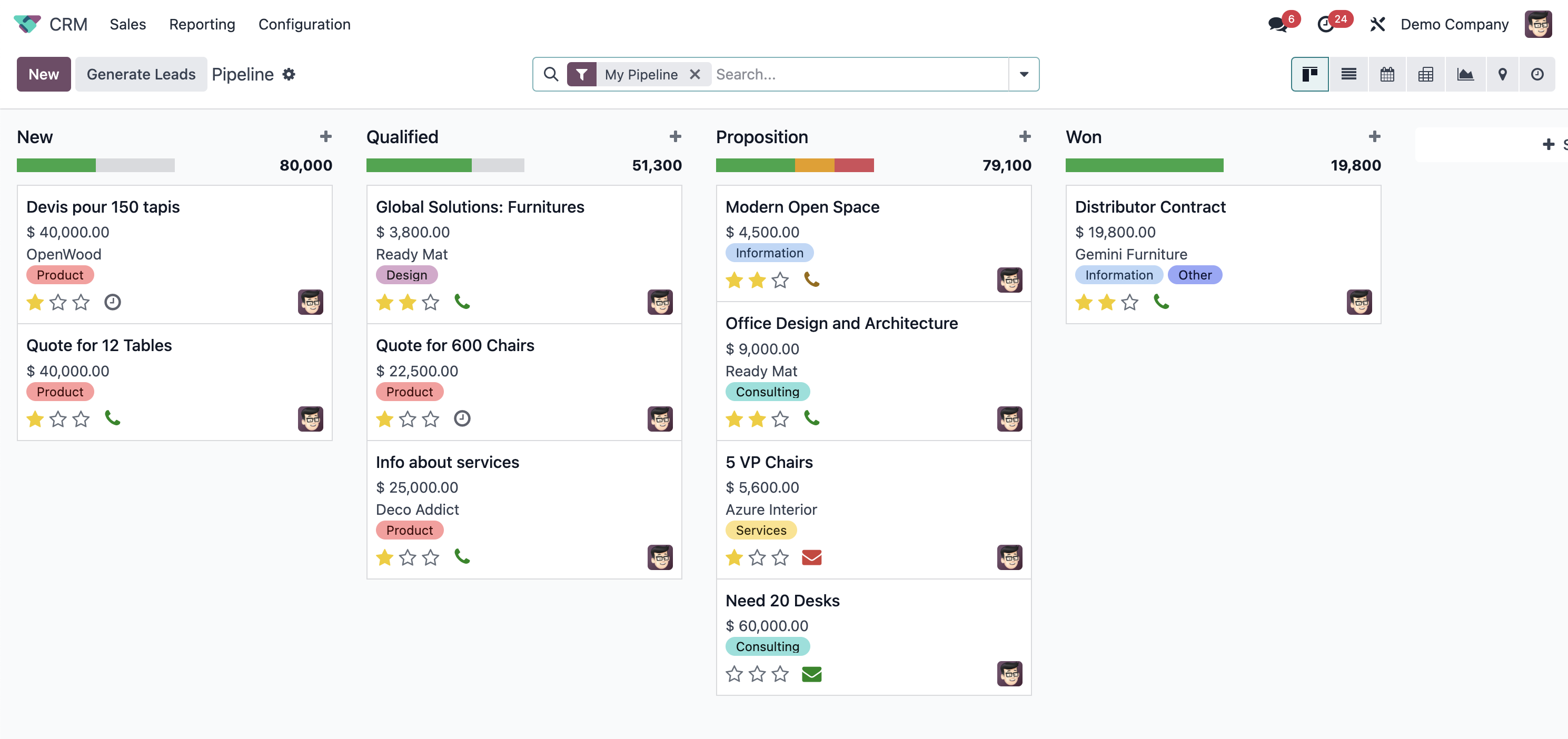Select the Activity view icon
Screen dimensions: 1568x739
(1537, 74)
